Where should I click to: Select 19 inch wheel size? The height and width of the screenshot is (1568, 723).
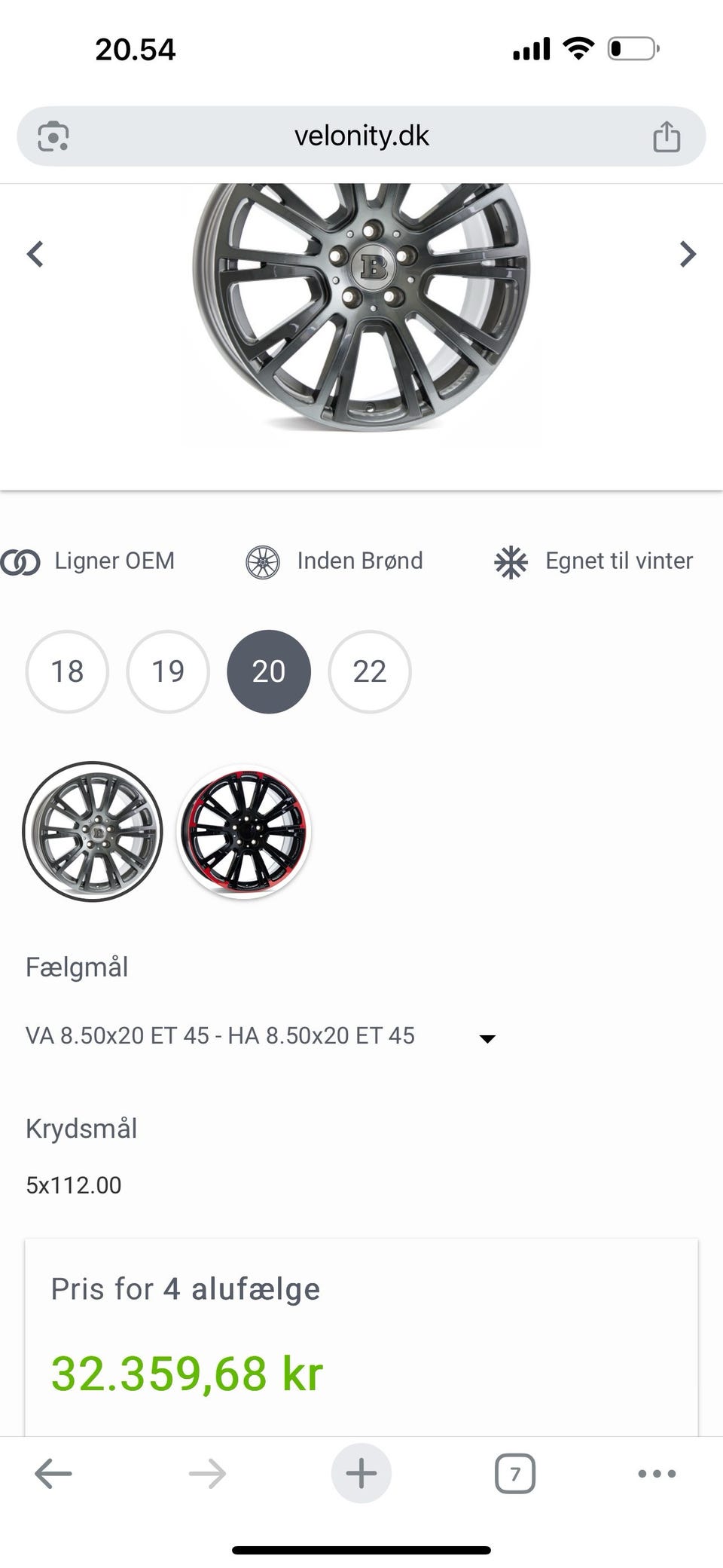[168, 671]
